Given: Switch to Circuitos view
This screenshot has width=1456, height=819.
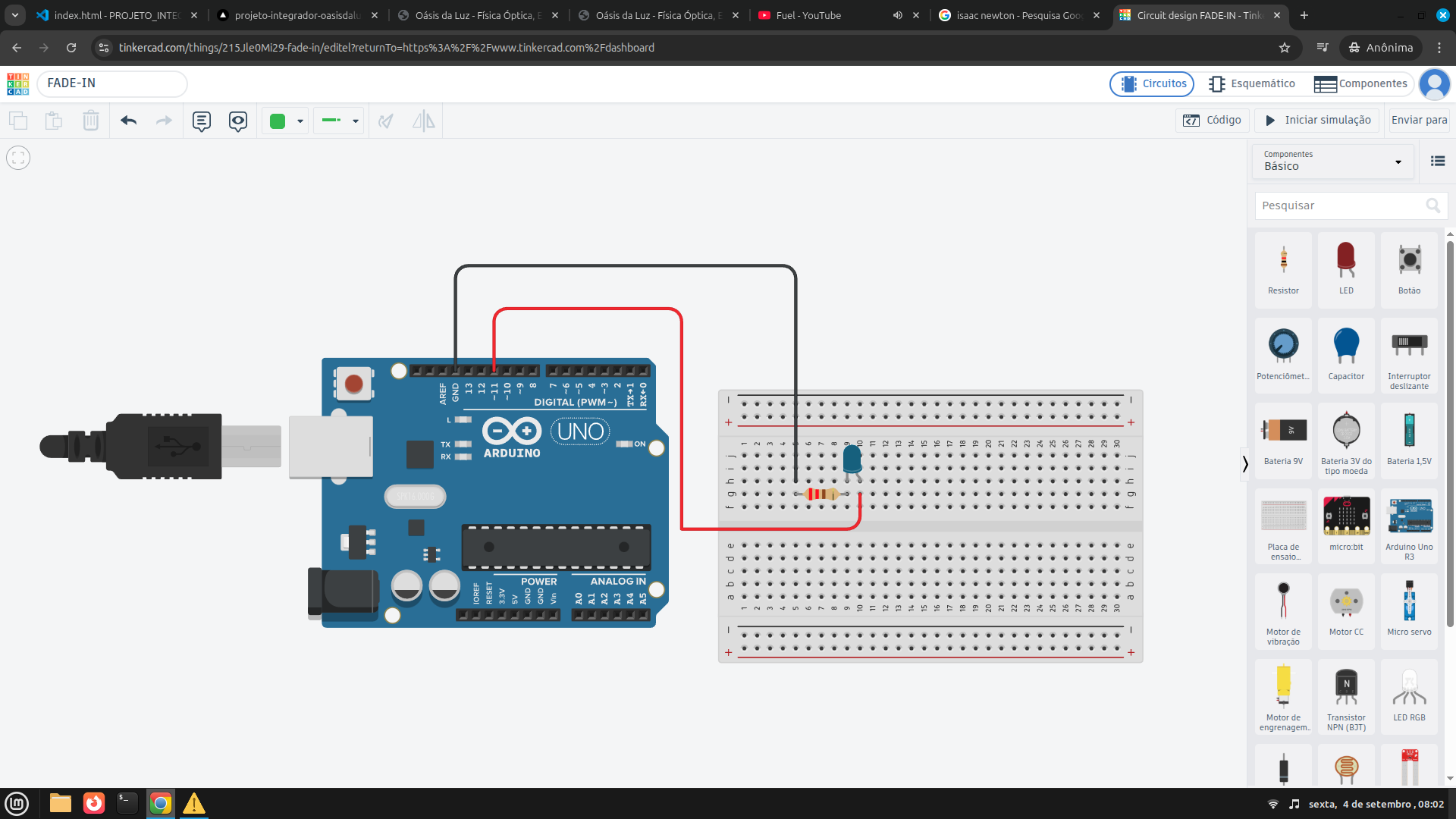Looking at the screenshot, I should [x=1152, y=83].
